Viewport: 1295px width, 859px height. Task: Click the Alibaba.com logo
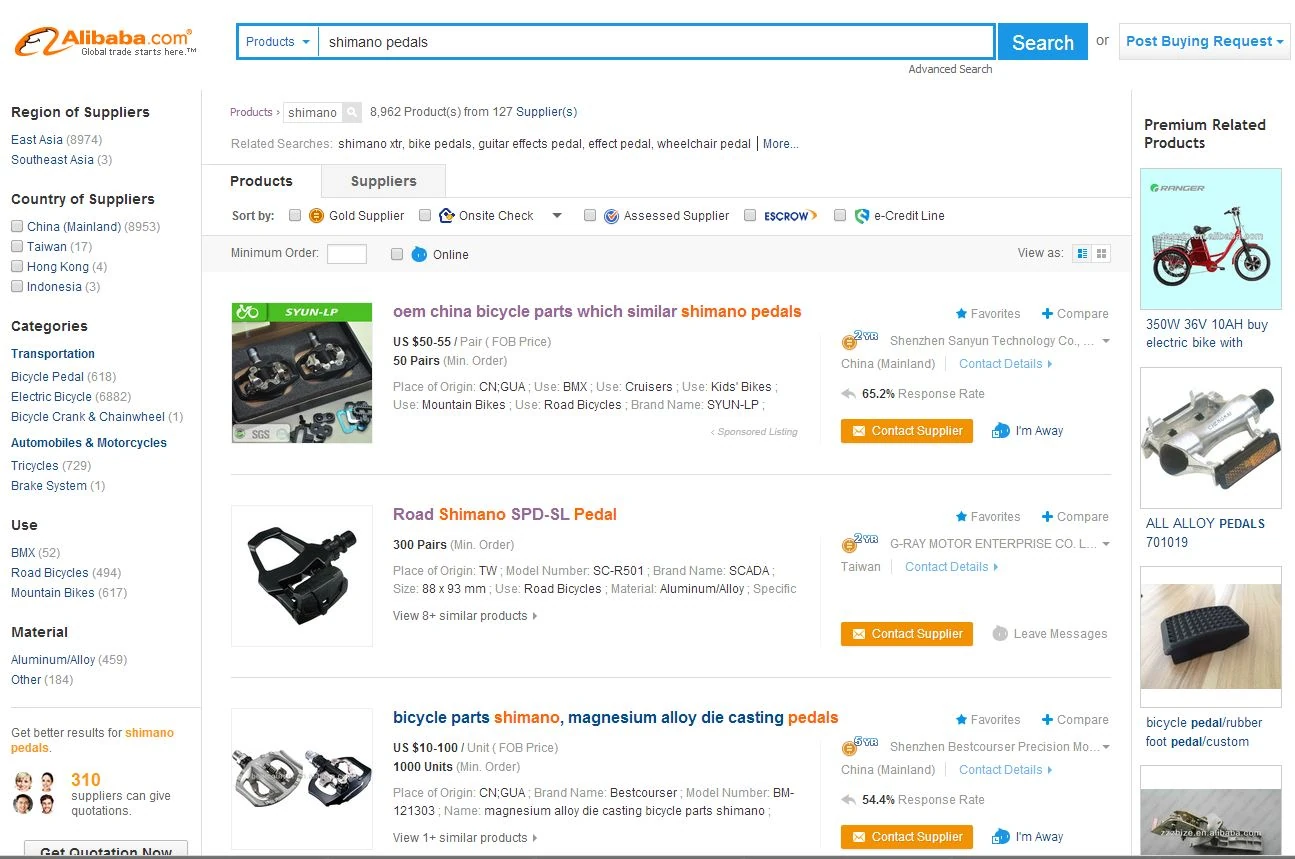point(105,42)
